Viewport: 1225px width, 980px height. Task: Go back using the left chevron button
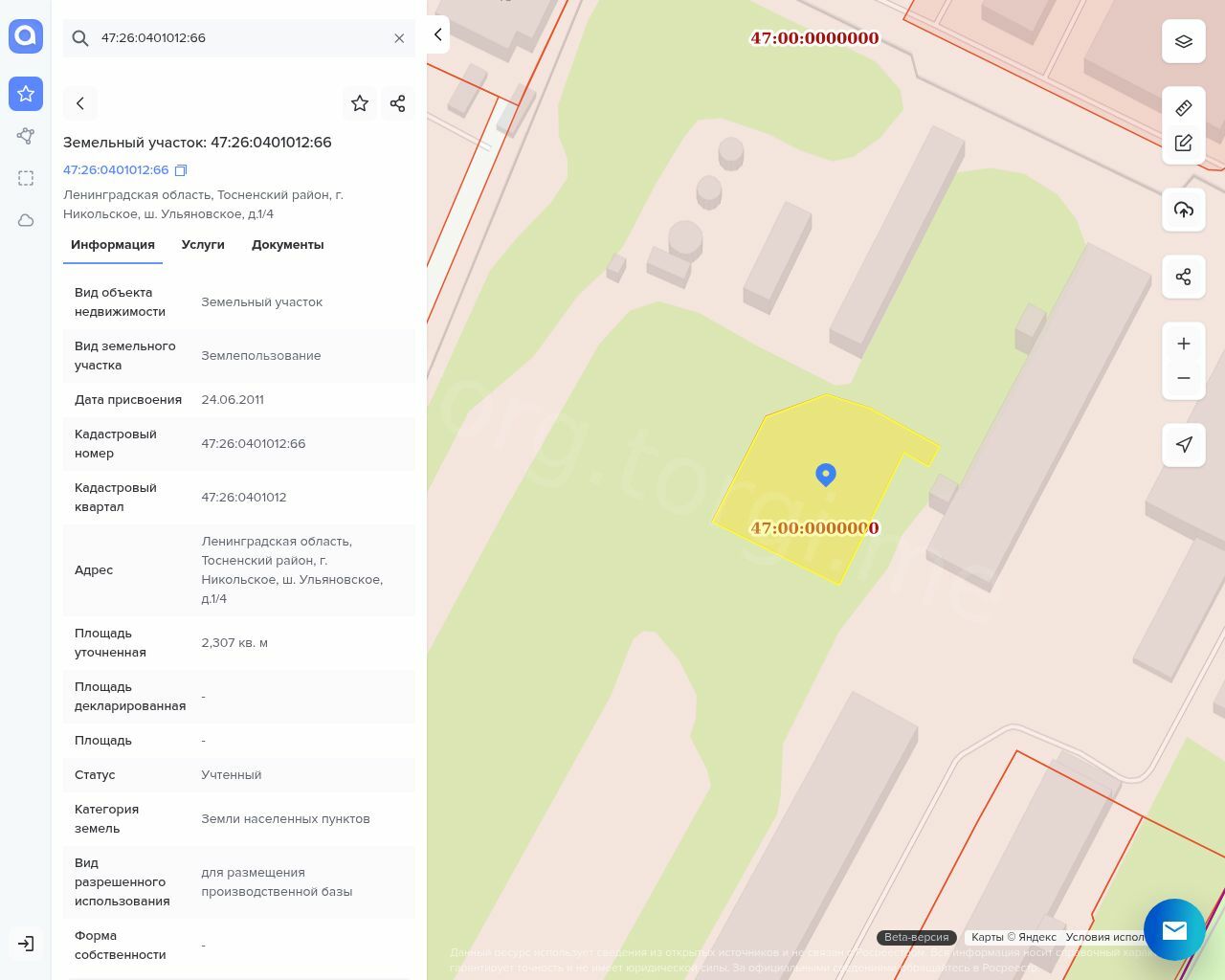click(x=80, y=103)
